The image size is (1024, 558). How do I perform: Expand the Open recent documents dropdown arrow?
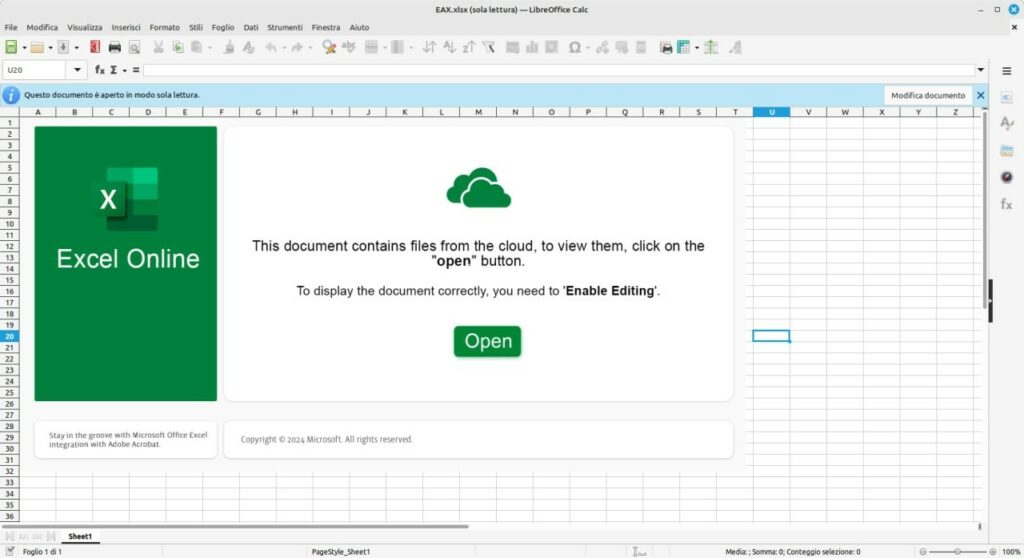[50, 48]
